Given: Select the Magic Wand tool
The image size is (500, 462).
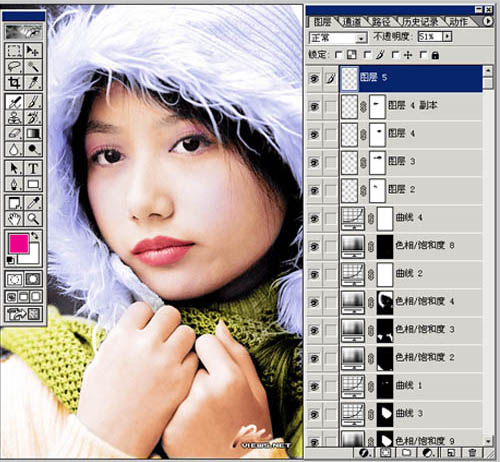Looking at the screenshot, I should tap(33, 66).
